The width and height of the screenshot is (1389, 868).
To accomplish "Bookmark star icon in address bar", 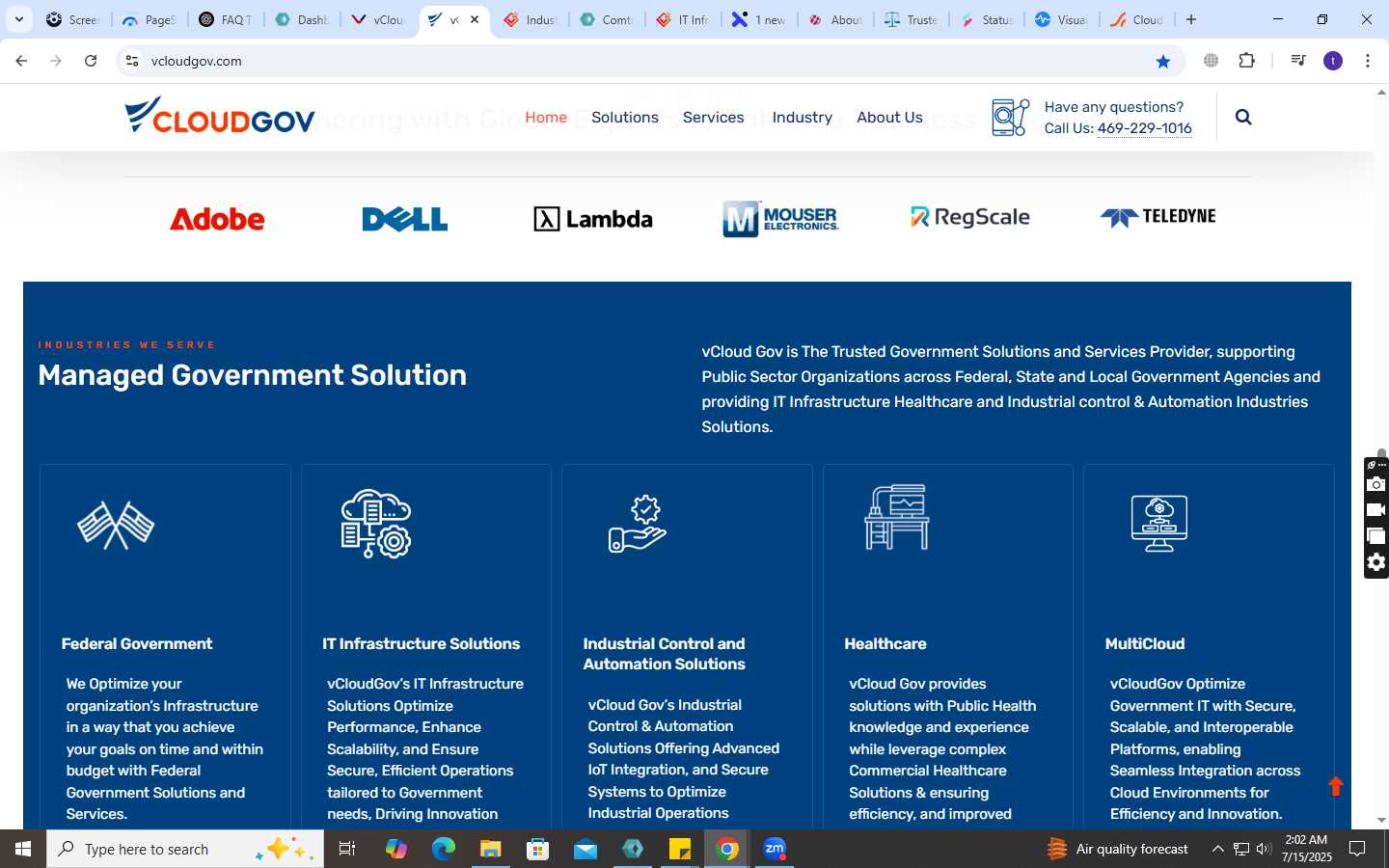I will click(1163, 61).
